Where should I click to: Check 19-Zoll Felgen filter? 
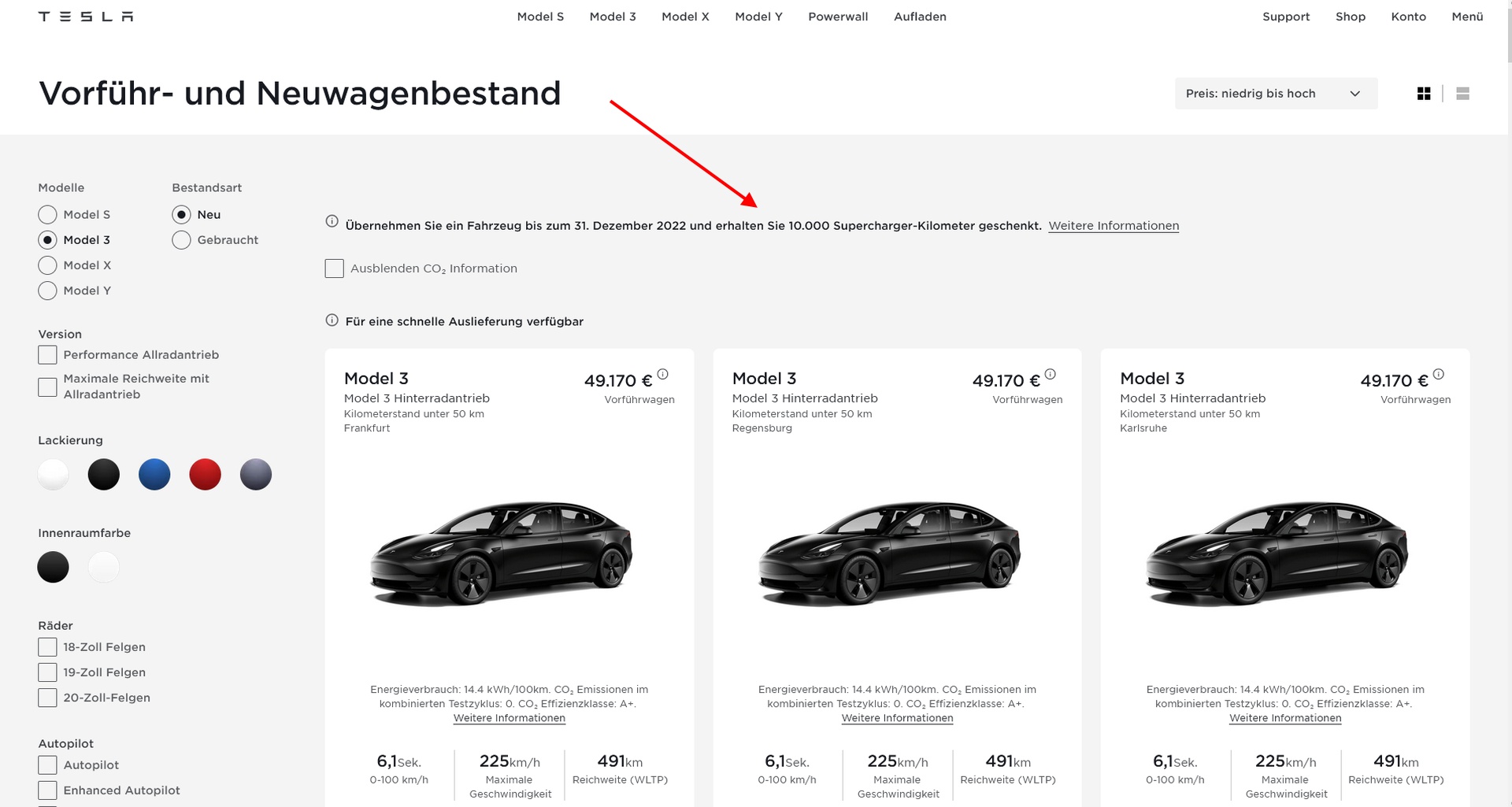[x=47, y=672]
